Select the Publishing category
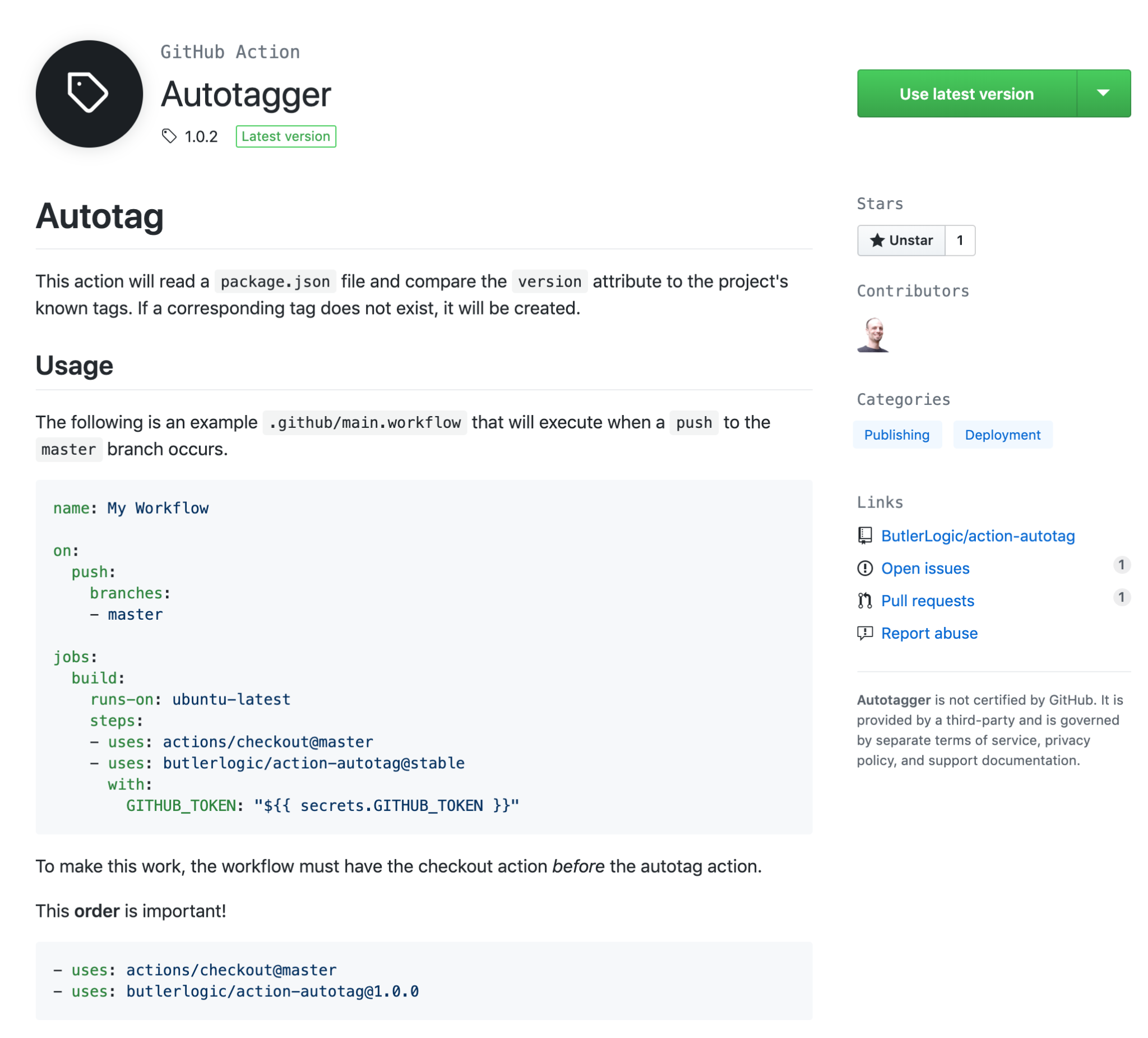 pyautogui.click(x=897, y=435)
